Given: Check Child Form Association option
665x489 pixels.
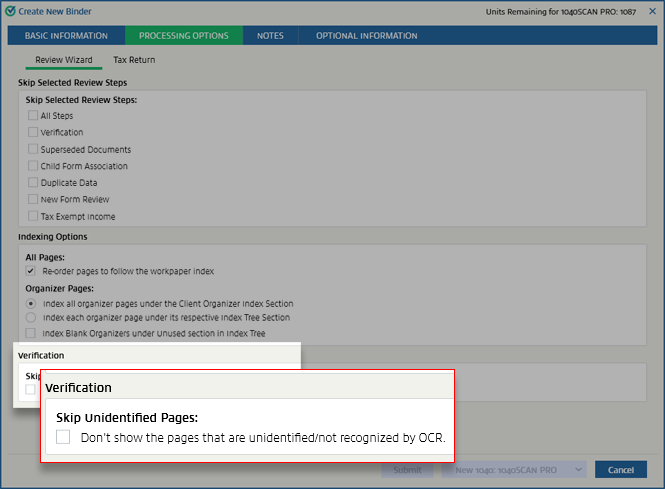Looking at the screenshot, I should click(33, 166).
